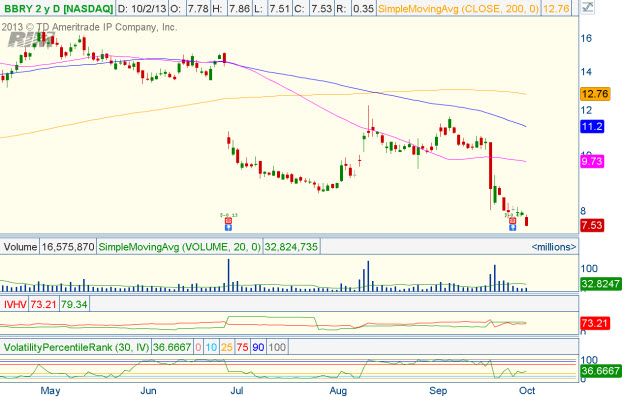Click the volume average value 32,824,735
Viewport: 625px width, 397px height.
(291, 247)
